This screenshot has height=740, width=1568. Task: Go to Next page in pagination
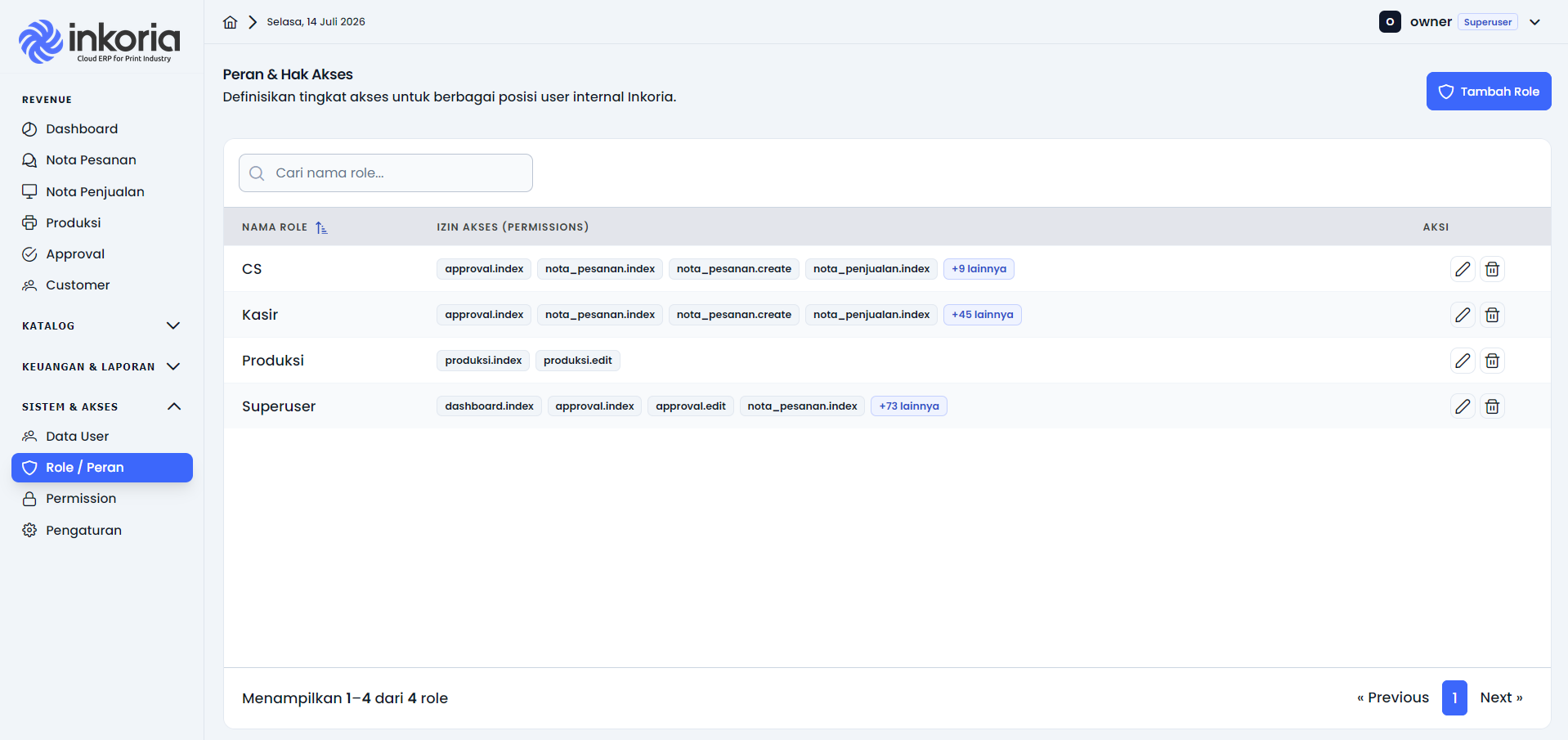point(1501,697)
